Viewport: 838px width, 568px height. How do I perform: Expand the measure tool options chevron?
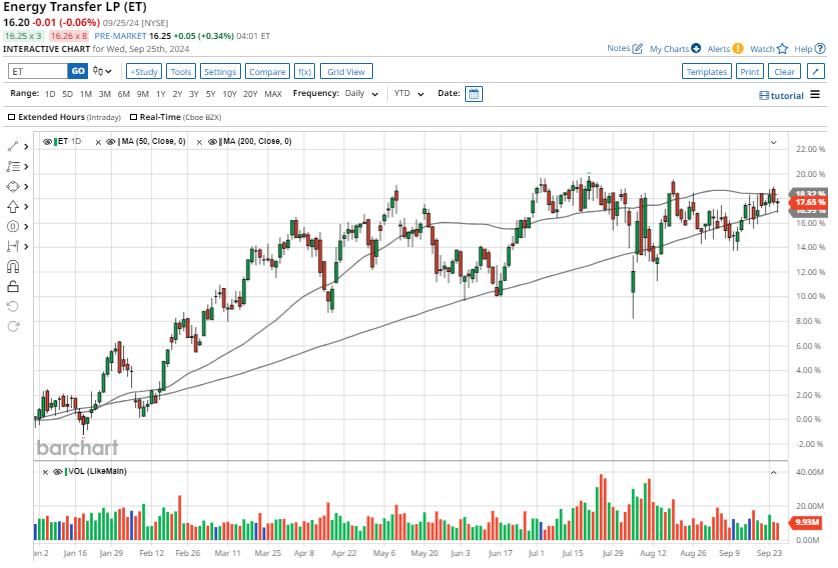click(x=26, y=246)
